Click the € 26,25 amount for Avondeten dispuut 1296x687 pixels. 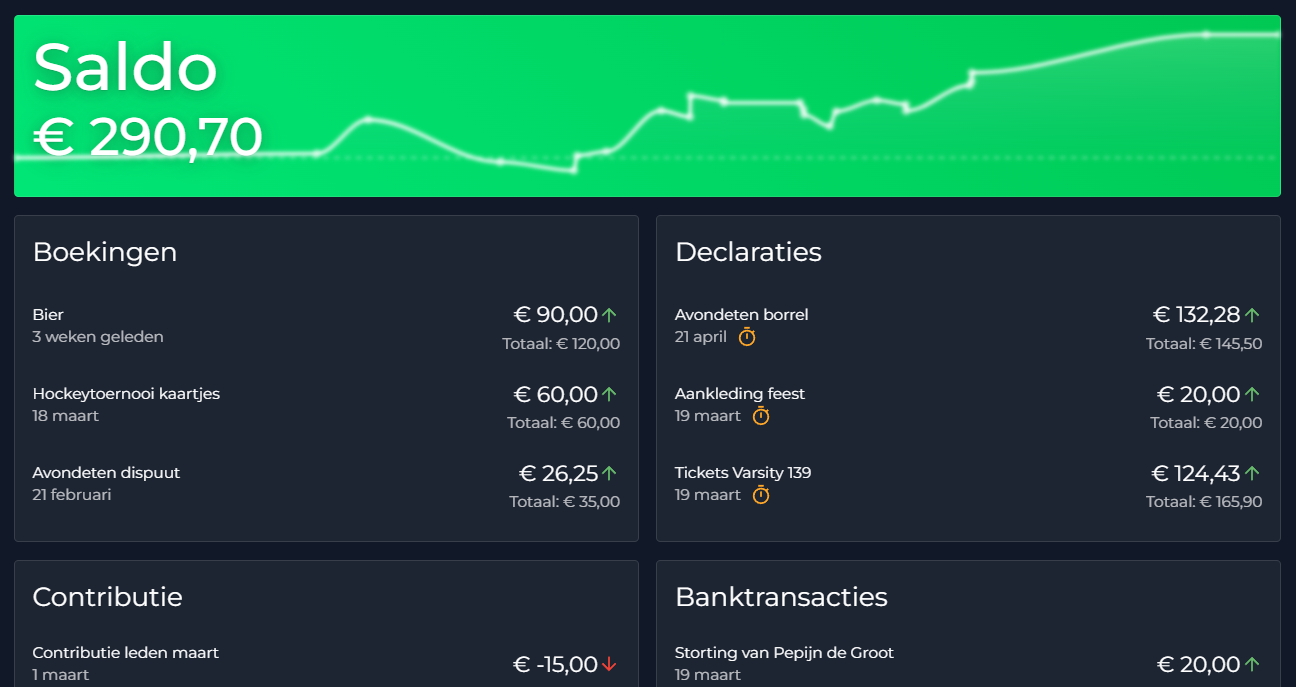[558, 473]
